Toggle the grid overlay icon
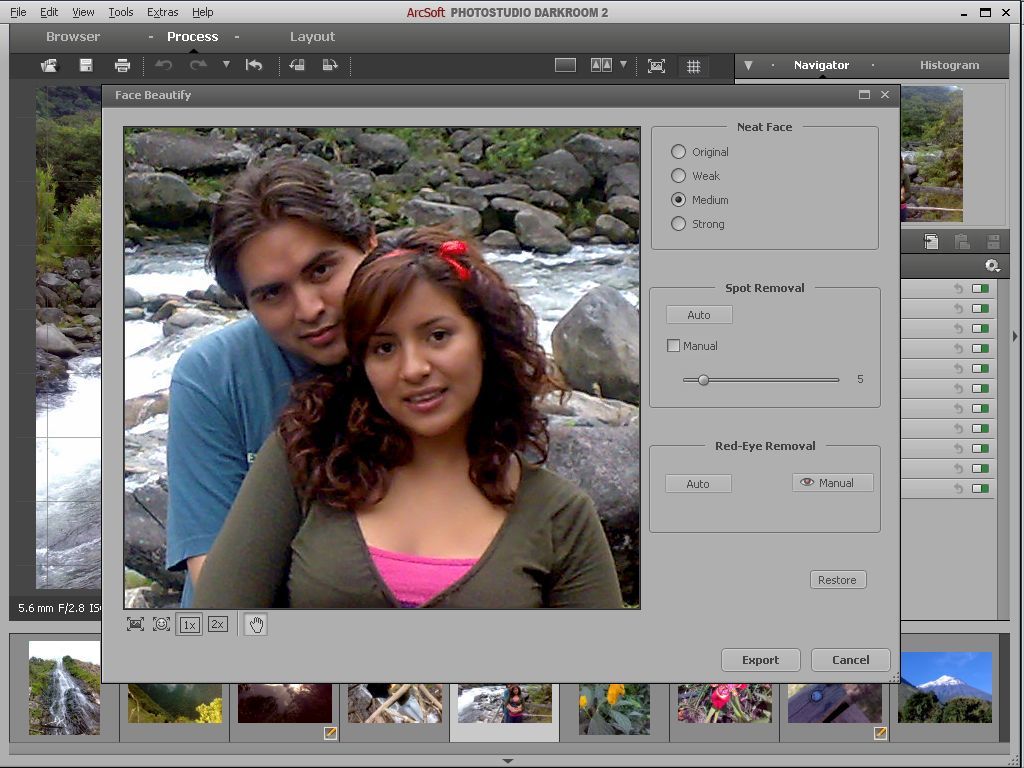Screen dimensions: 1024x768 point(692,66)
